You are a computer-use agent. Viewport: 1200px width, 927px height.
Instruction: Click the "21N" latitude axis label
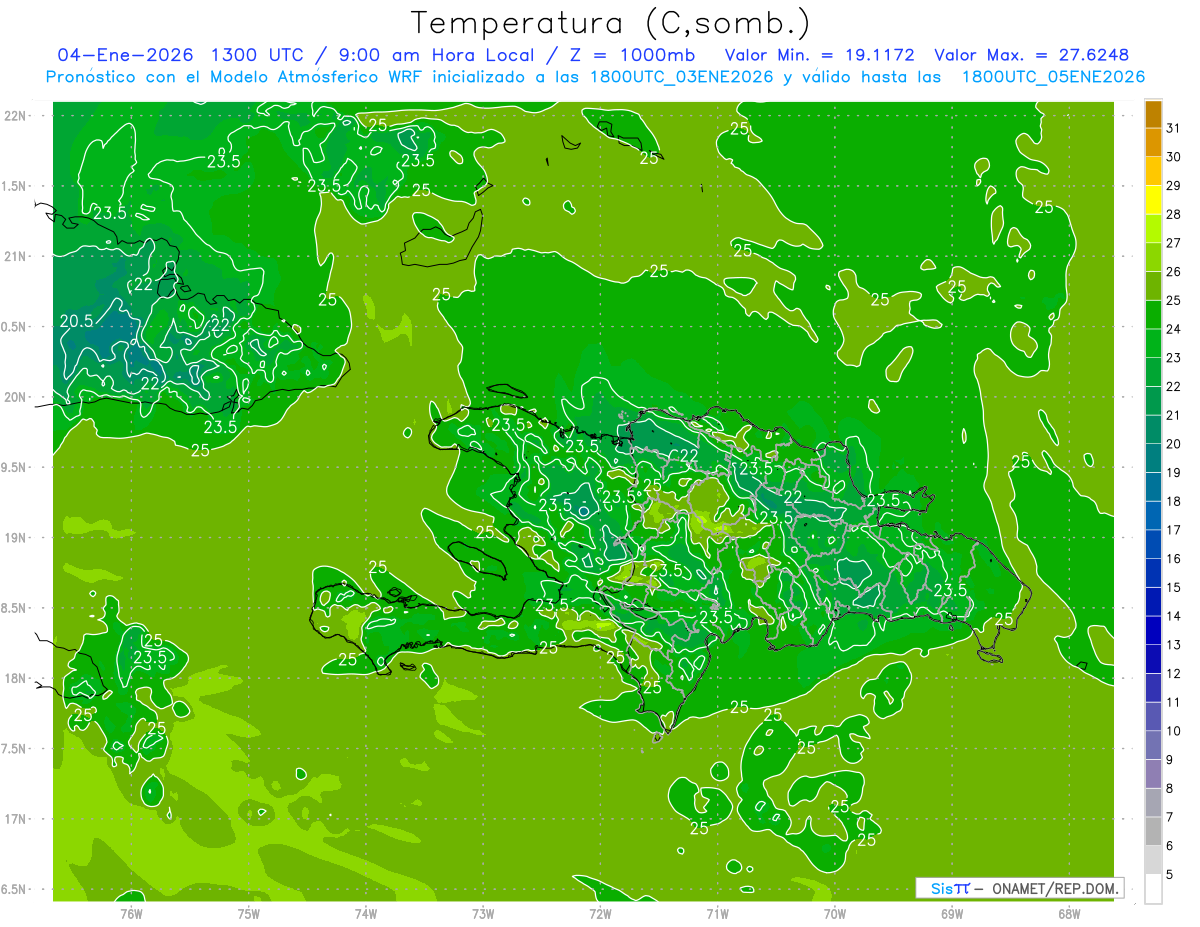(15, 257)
